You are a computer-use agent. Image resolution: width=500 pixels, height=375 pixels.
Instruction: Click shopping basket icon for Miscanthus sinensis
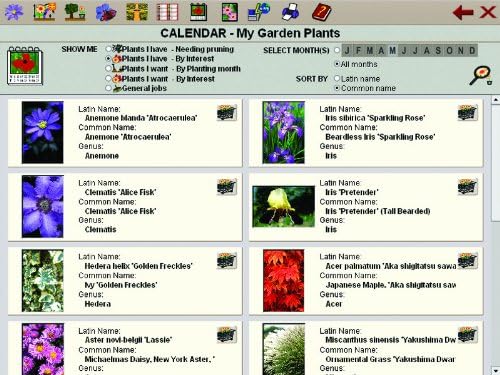(x=468, y=335)
